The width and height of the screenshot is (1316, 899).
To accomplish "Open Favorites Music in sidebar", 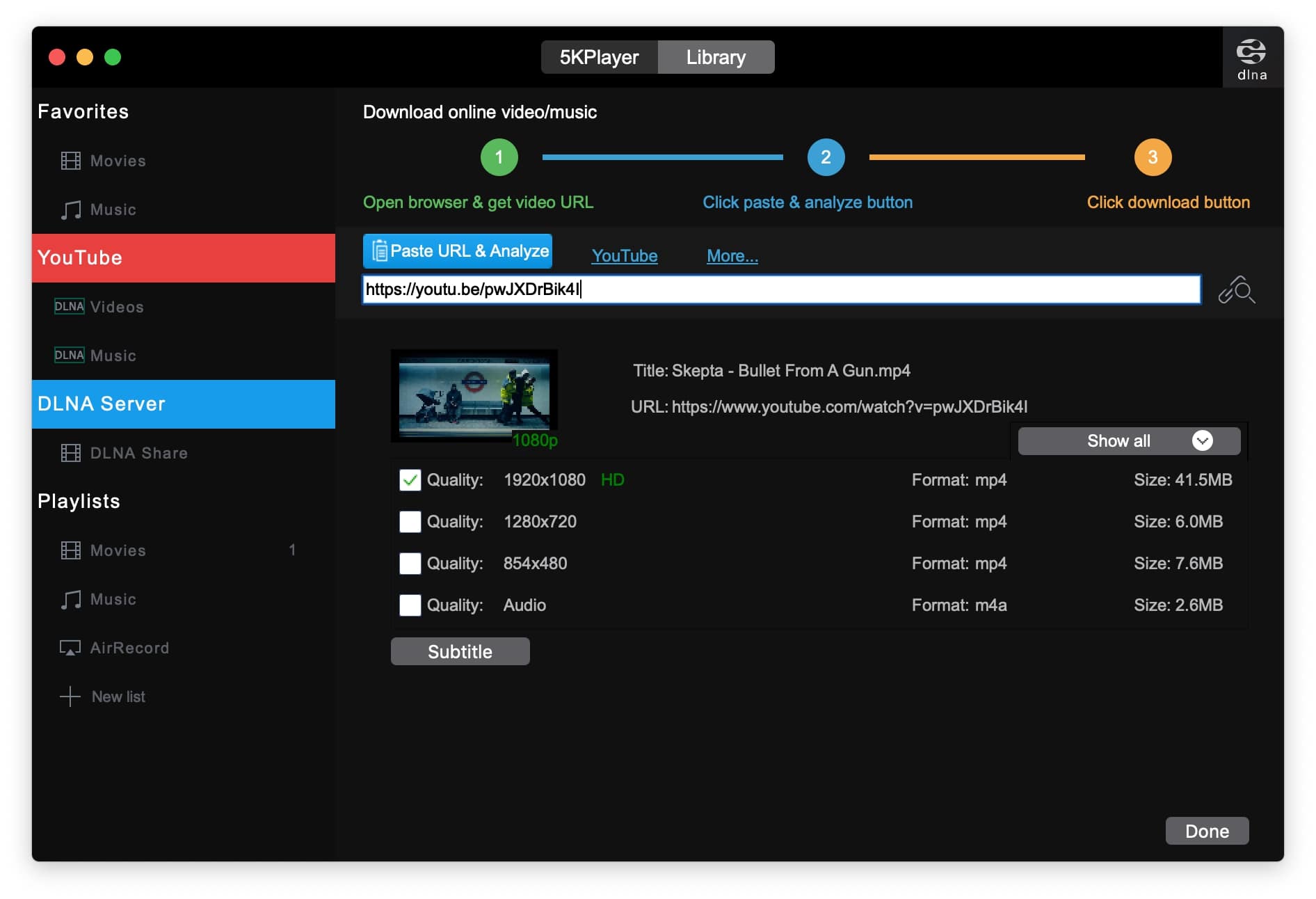I will click(x=184, y=209).
